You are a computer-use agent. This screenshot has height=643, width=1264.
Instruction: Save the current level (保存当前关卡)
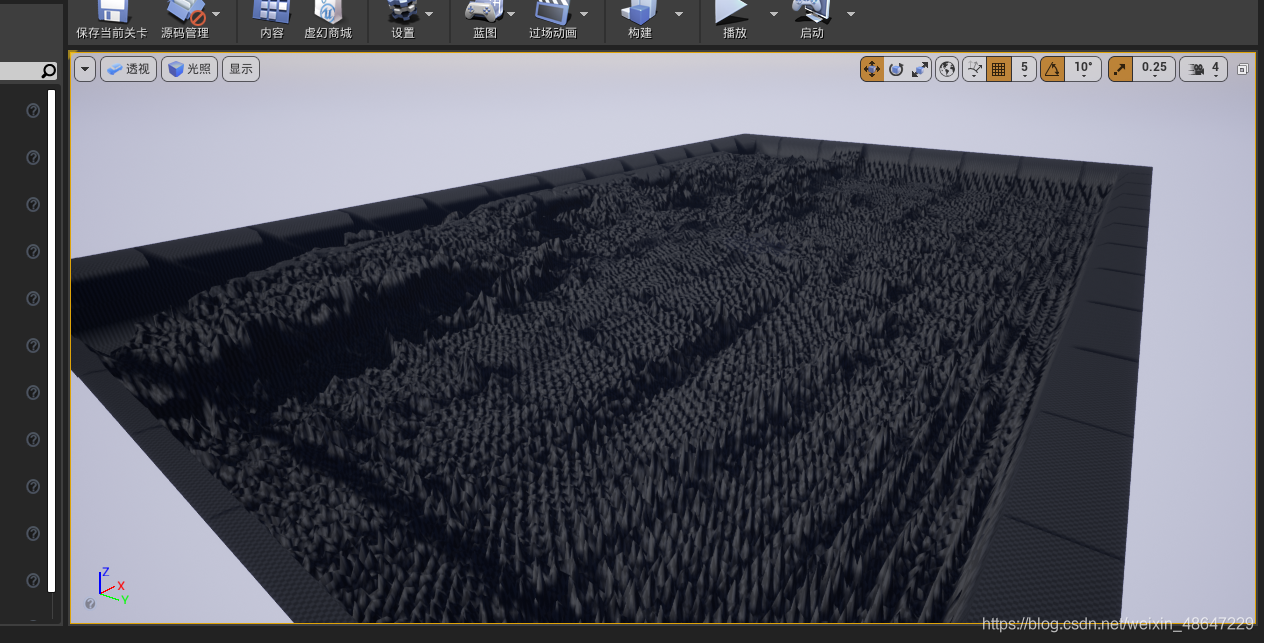point(111,20)
